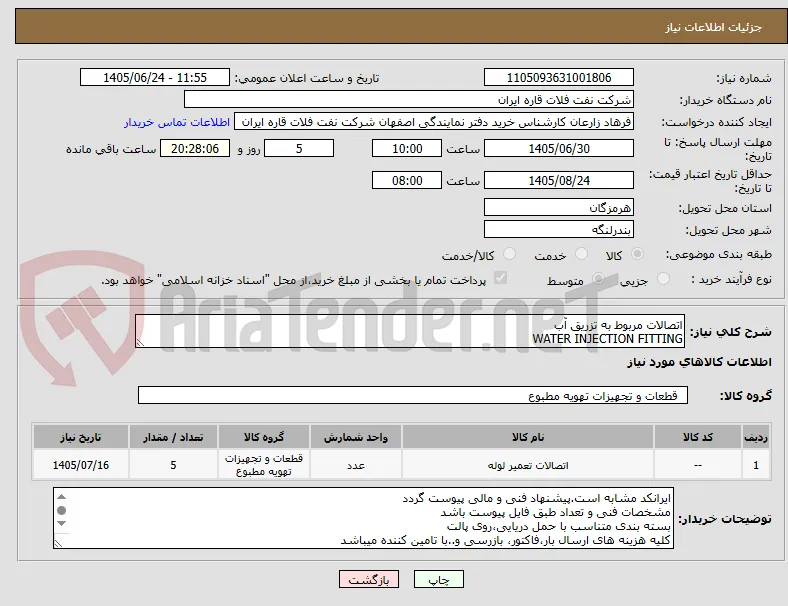Click the quantity cell showing 5 in table
This screenshot has height=606, width=788.
tap(173, 465)
